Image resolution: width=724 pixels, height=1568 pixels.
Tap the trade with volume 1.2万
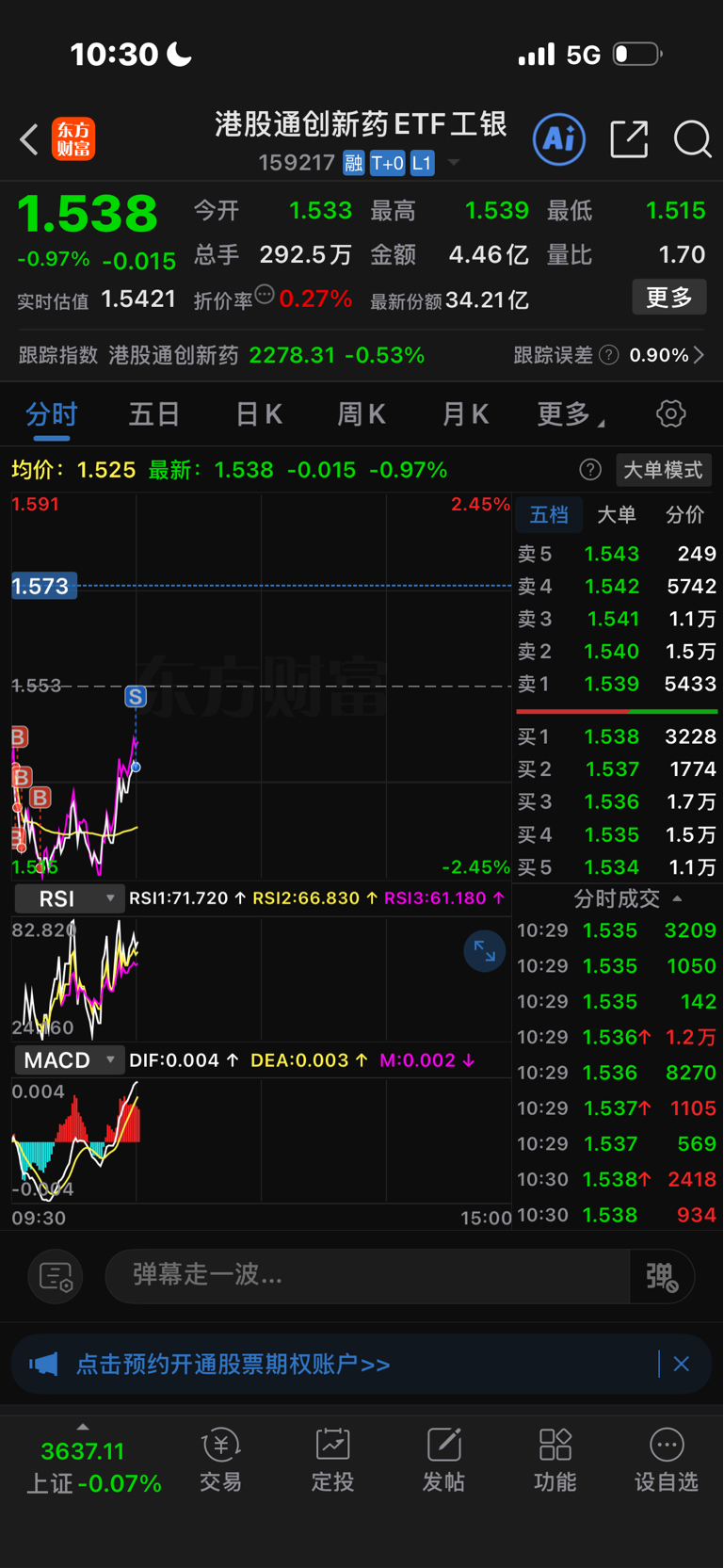pos(617,1037)
